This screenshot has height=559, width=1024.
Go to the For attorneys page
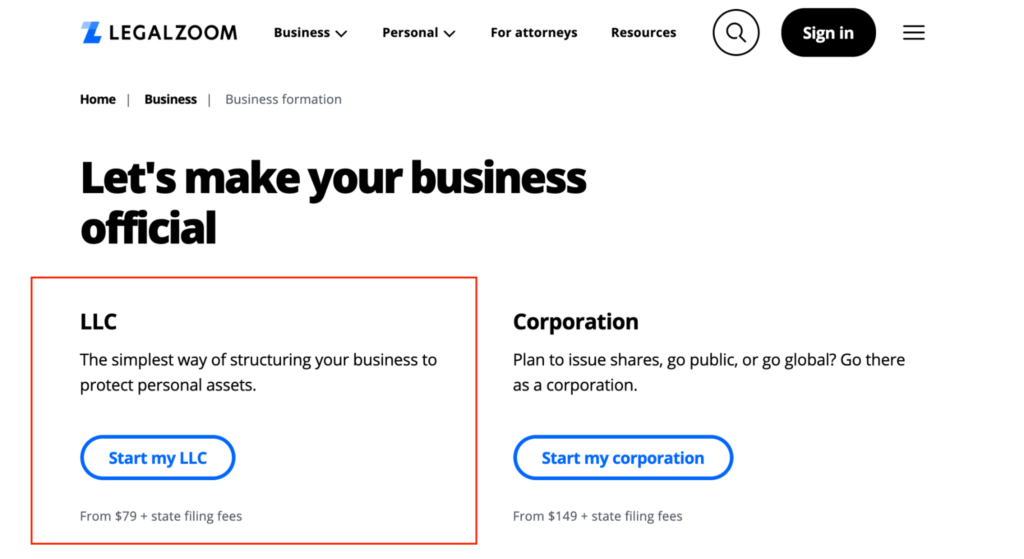[534, 33]
